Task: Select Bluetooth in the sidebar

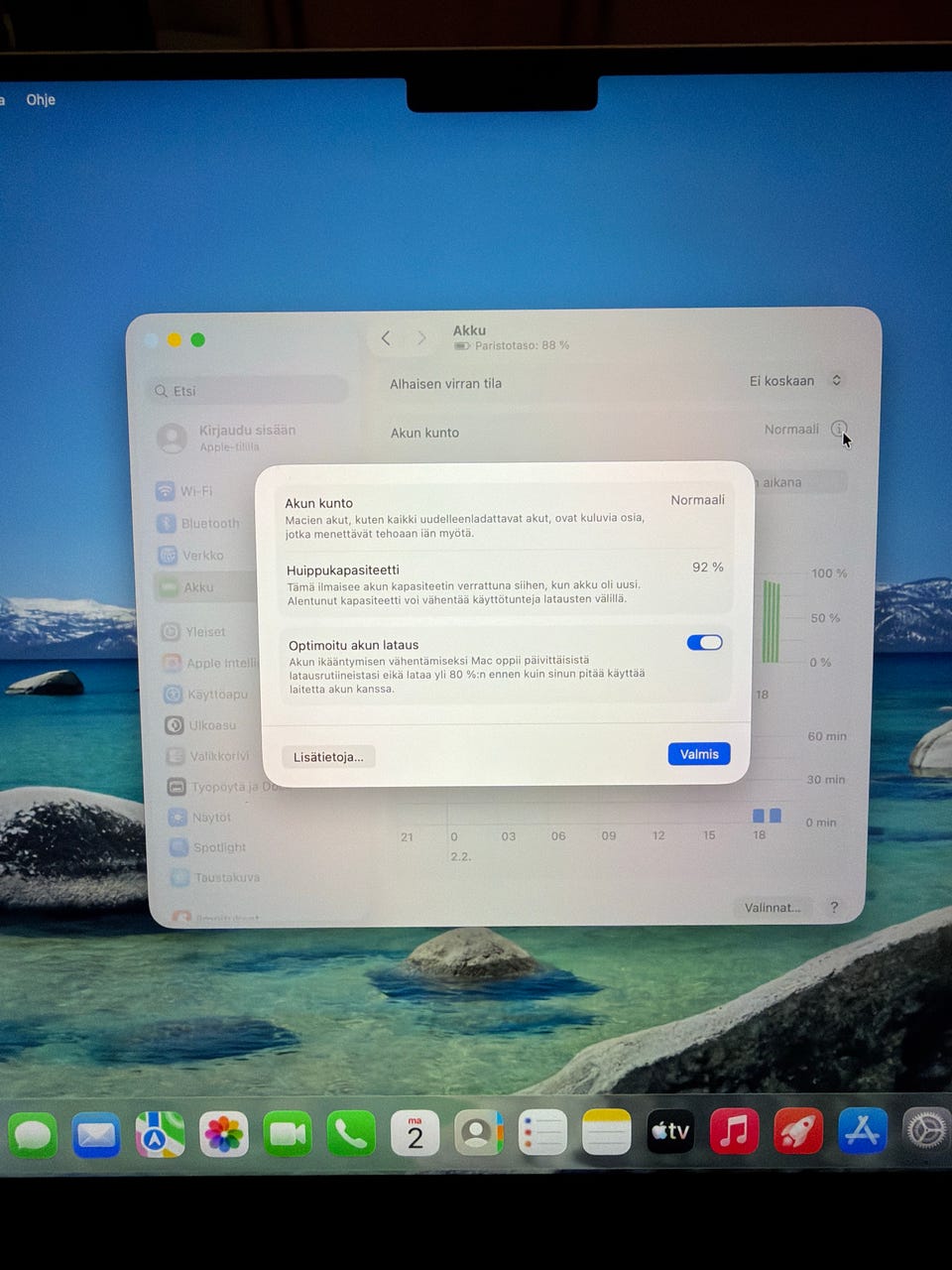Action: tap(198, 523)
